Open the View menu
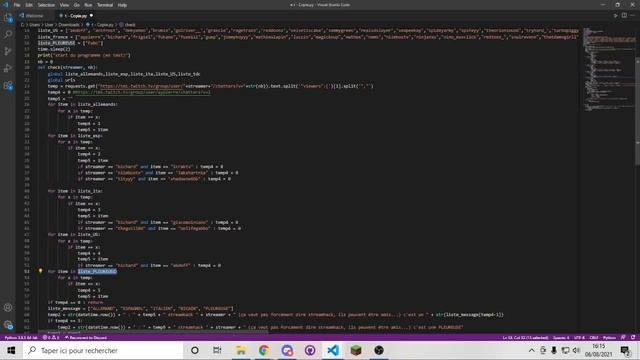The width and height of the screenshot is (640, 360). coord(64,5)
